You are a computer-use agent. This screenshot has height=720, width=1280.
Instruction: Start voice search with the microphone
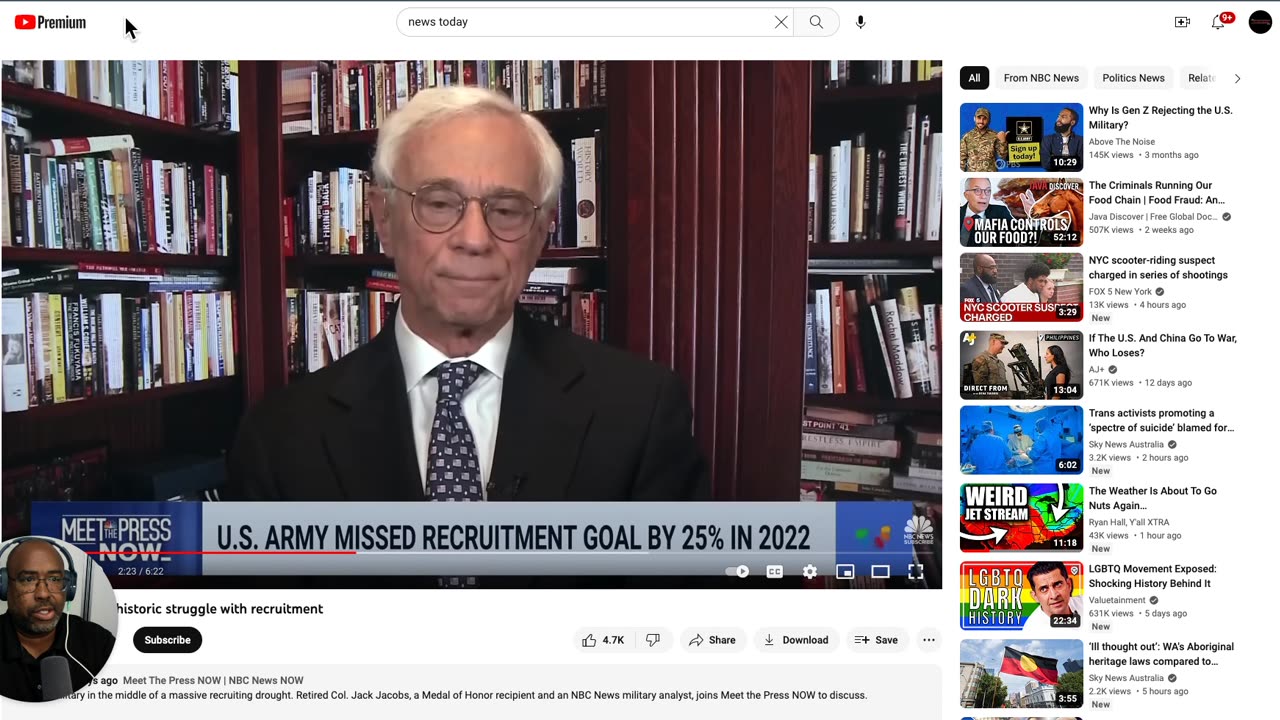(860, 22)
